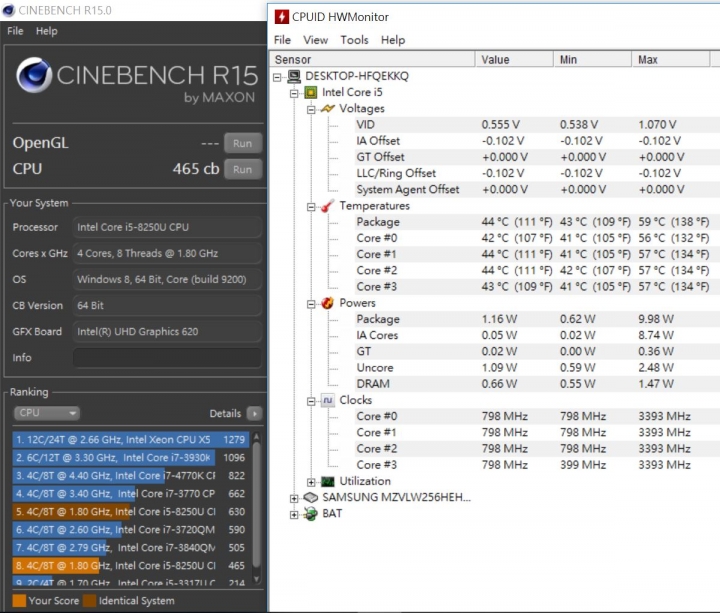Click the Temperatures thermometer icon
720x613 pixels.
327,206
